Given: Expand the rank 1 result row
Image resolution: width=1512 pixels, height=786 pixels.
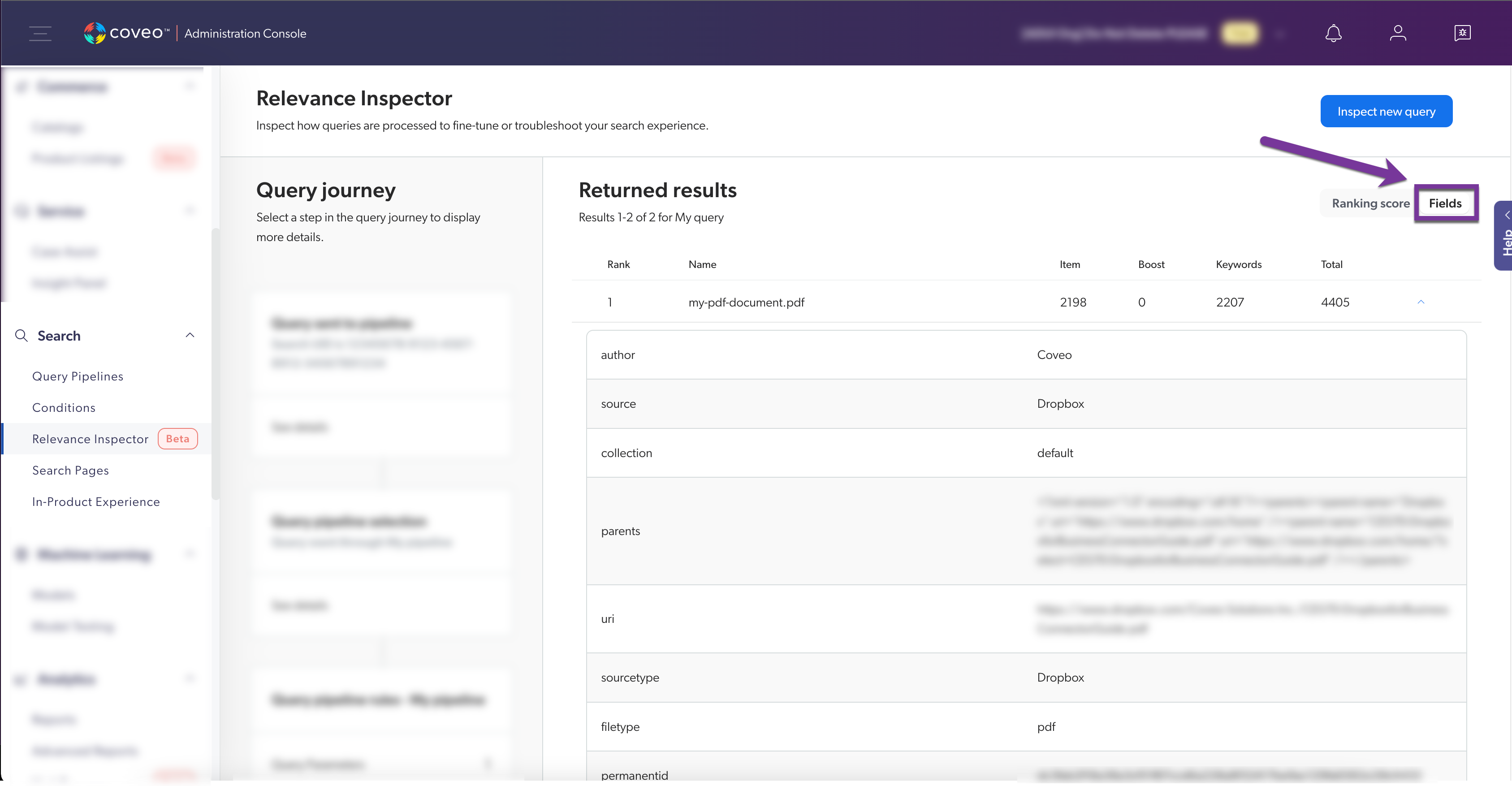Looking at the screenshot, I should tap(1421, 301).
